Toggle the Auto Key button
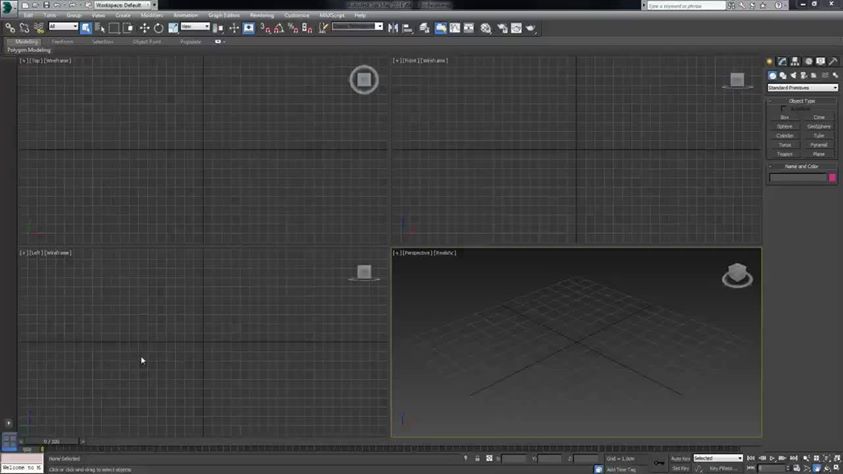Screen dimensions: 843x474 [680, 458]
